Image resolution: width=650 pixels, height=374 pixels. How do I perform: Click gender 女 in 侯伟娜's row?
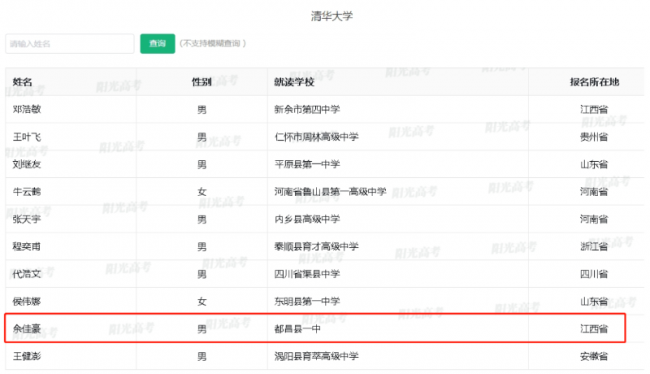[x=202, y=301]
